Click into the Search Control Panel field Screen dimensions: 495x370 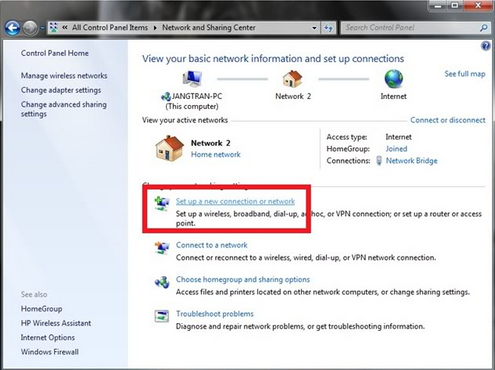(409, 28)
